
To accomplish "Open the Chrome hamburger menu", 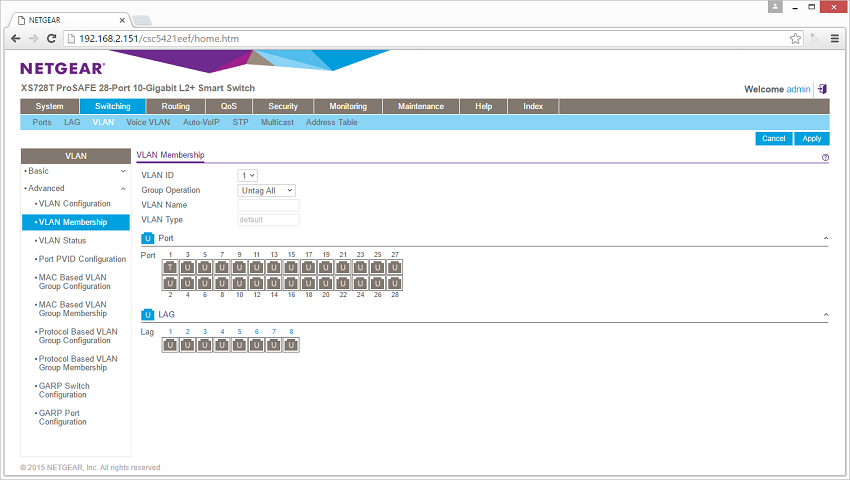I will (x=835, y=39).
